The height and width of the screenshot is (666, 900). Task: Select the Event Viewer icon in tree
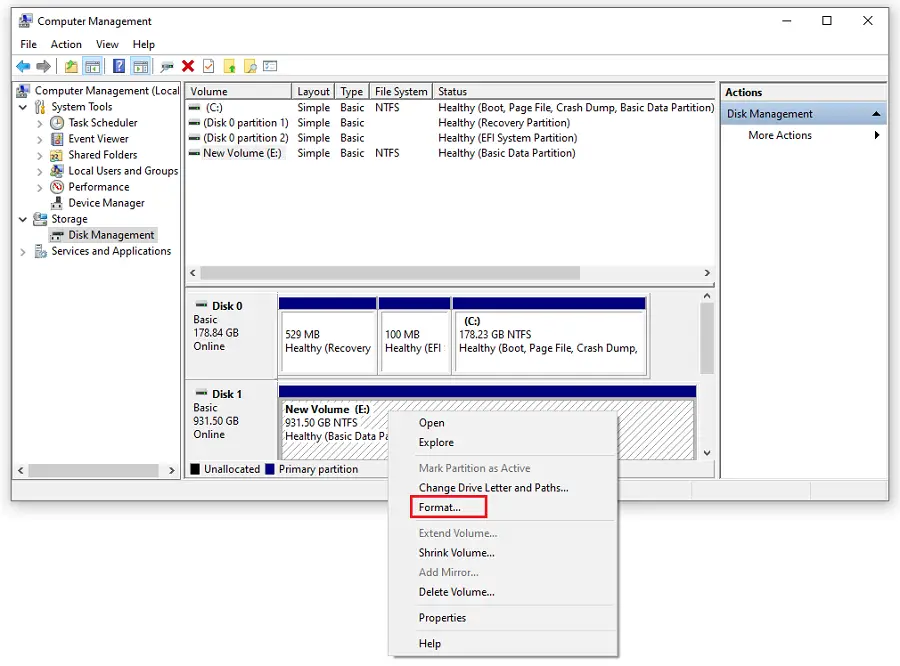(57, 139)
